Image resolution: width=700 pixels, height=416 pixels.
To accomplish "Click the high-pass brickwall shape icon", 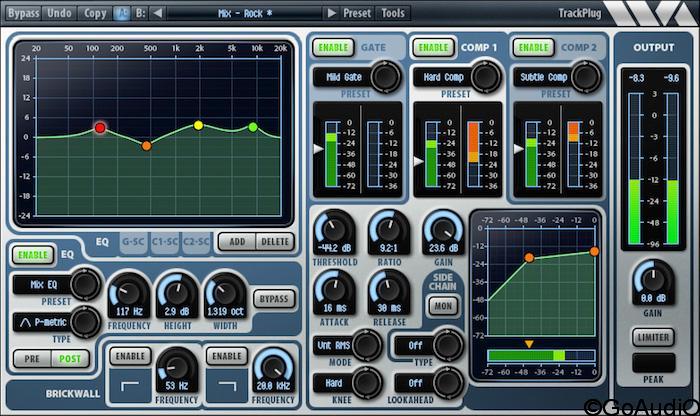I will tap(130, 386).
